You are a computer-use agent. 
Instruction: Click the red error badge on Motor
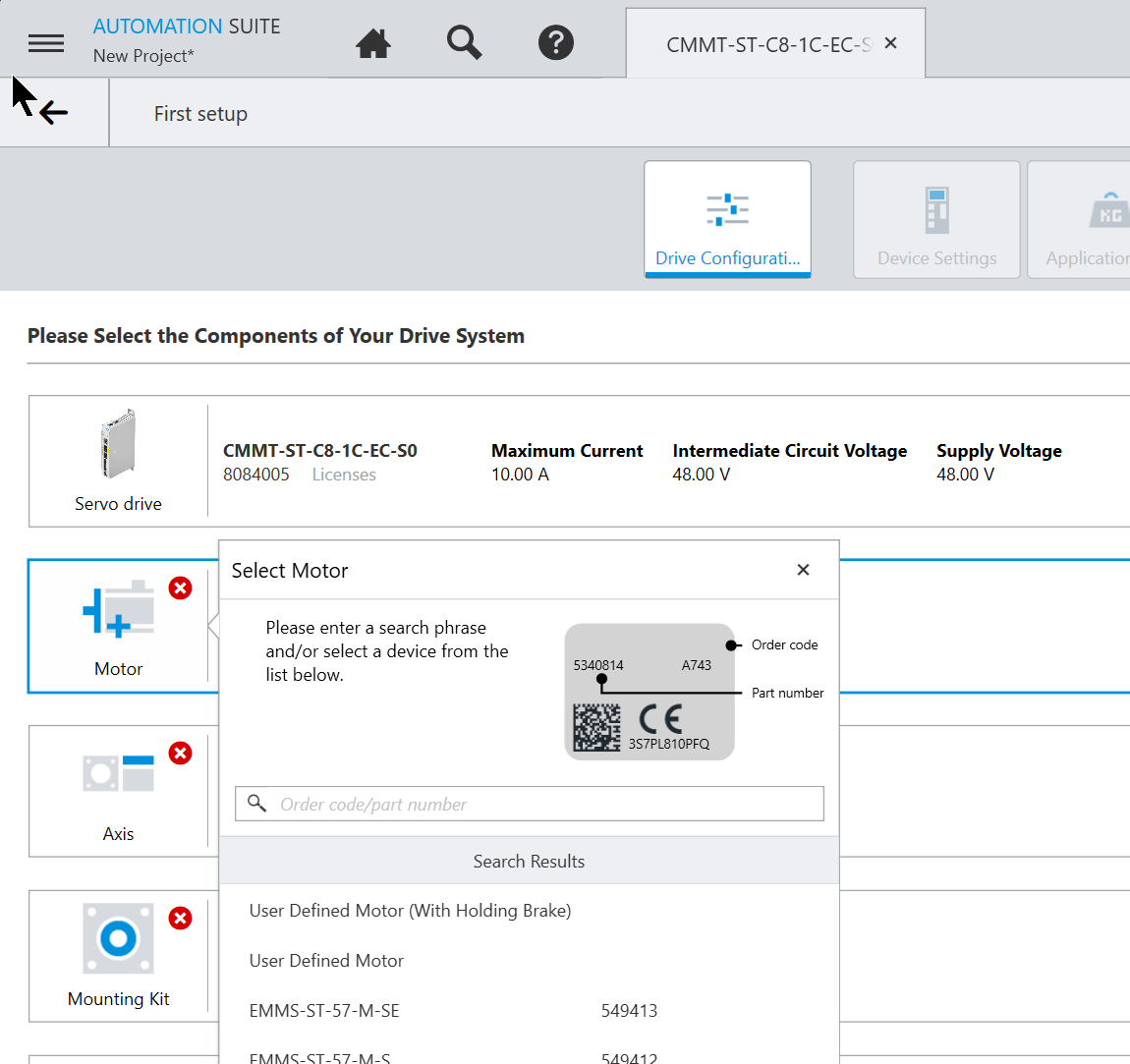180,588
